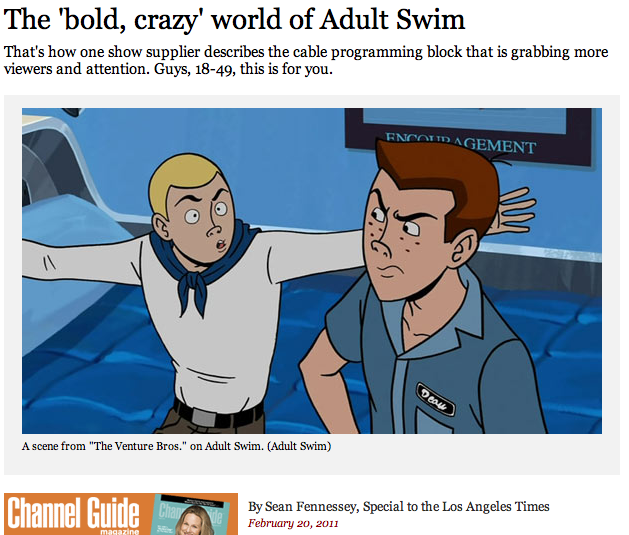Viewport: 629px width, 535px height.
Task: Click the ENCOURAGEMENT poster in the image
Action: (x=468, y=134)
